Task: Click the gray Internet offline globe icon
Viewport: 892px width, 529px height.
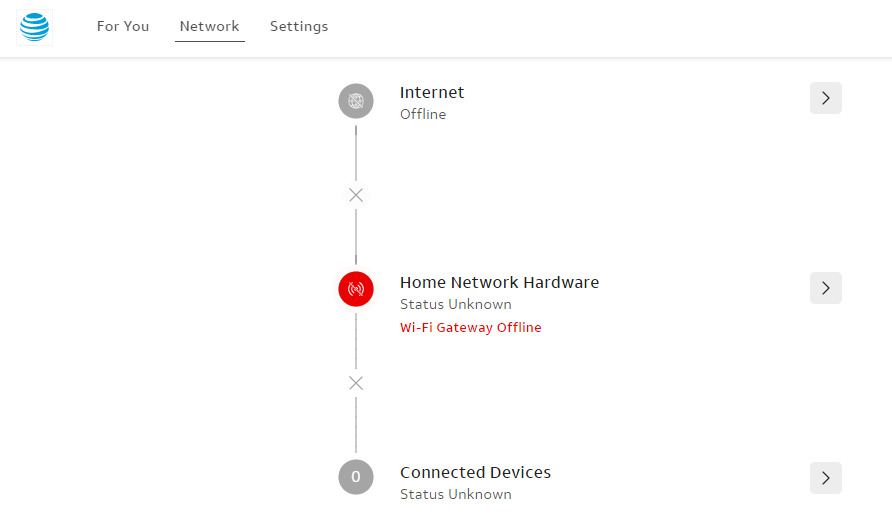Action: point(356,101)
